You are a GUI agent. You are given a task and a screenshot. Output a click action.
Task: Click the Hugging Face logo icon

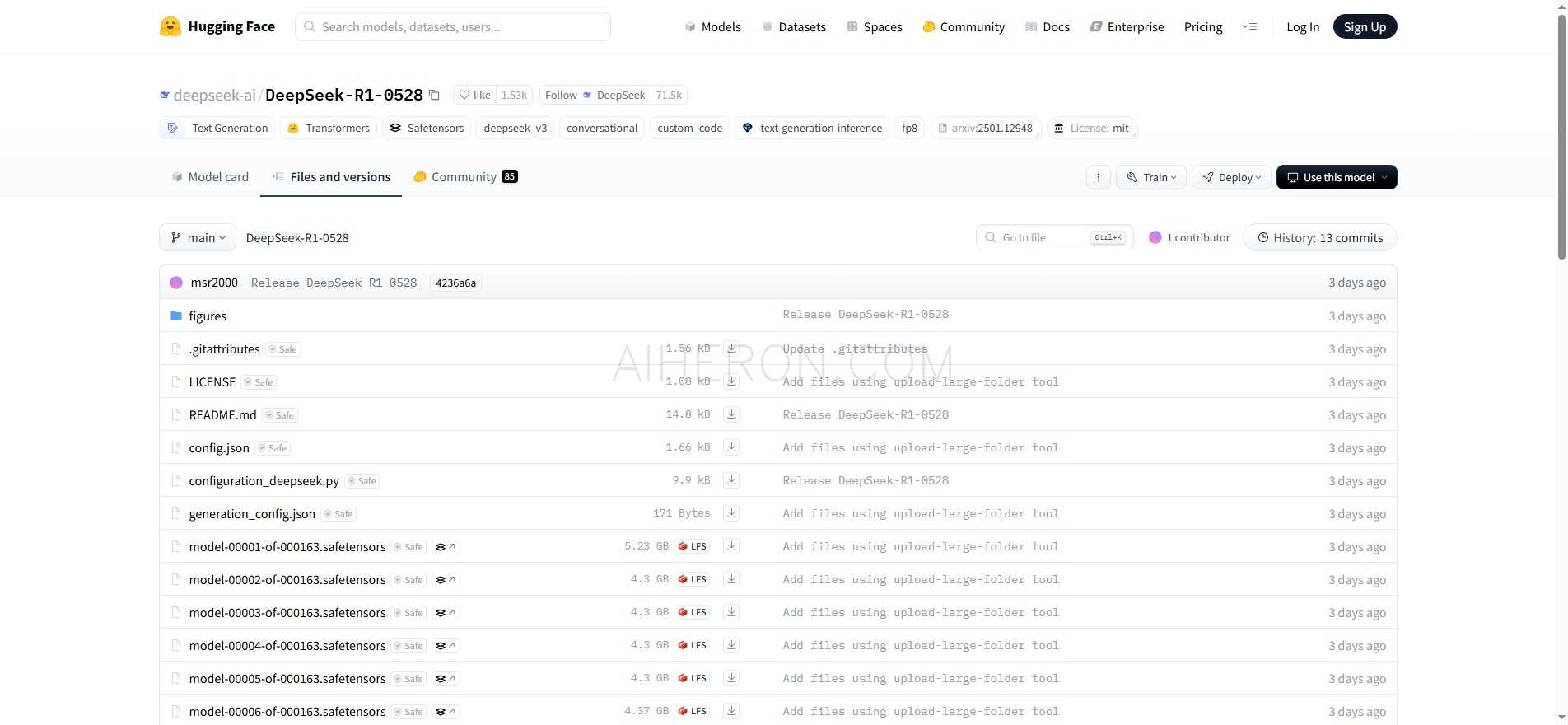(170, 26)
